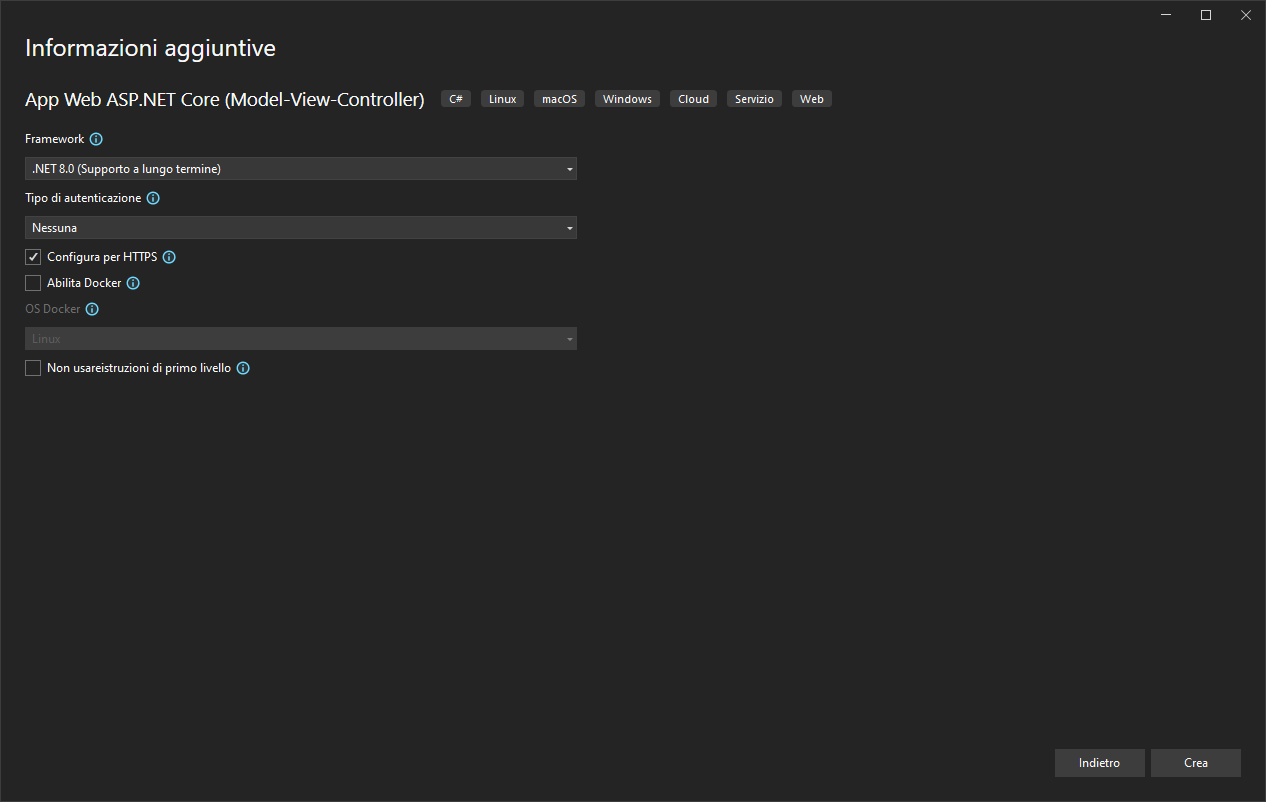This screenshot has height=802, width=1266.
Task: Click the info icon beside Abilita Docker
Action: [x=133, y=283]
